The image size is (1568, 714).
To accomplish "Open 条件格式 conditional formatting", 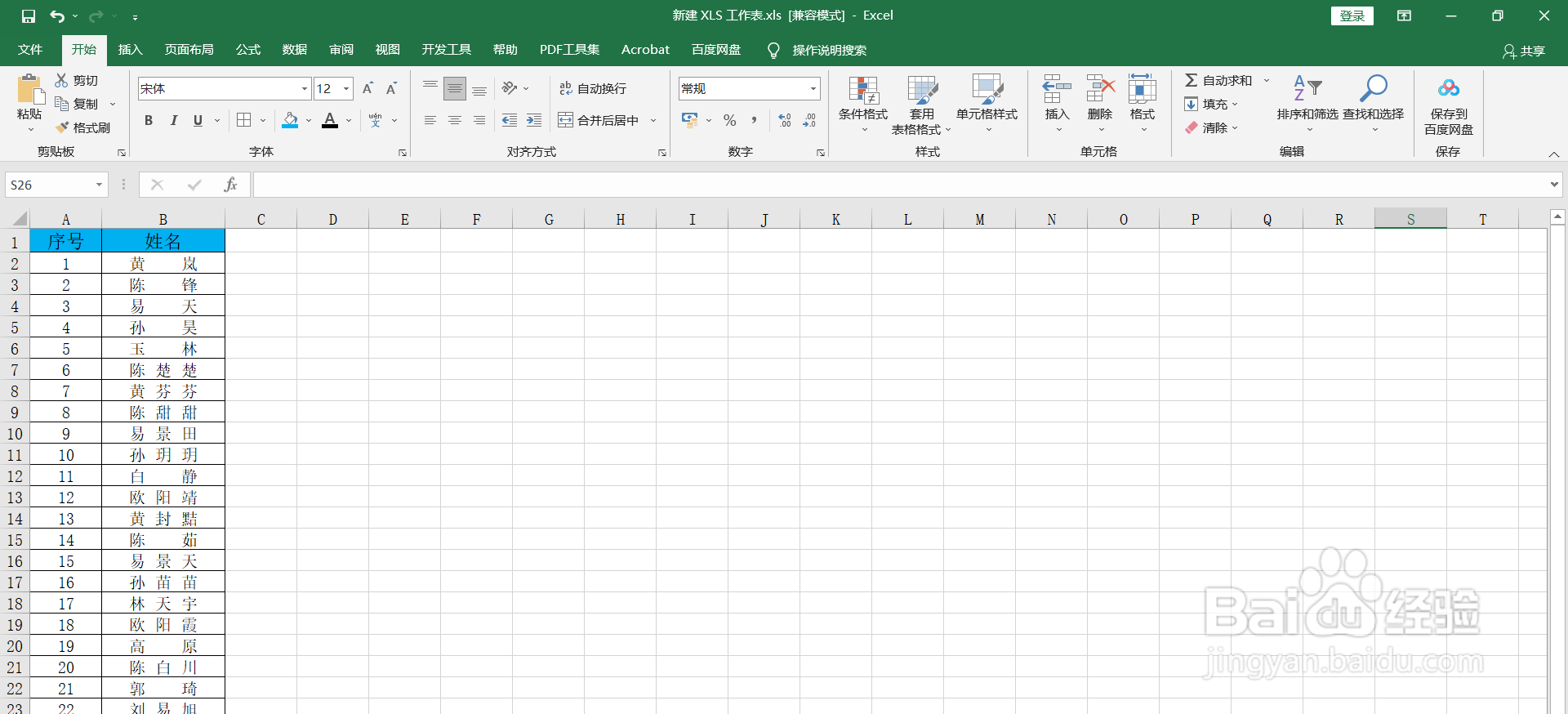I will point(863,105).
